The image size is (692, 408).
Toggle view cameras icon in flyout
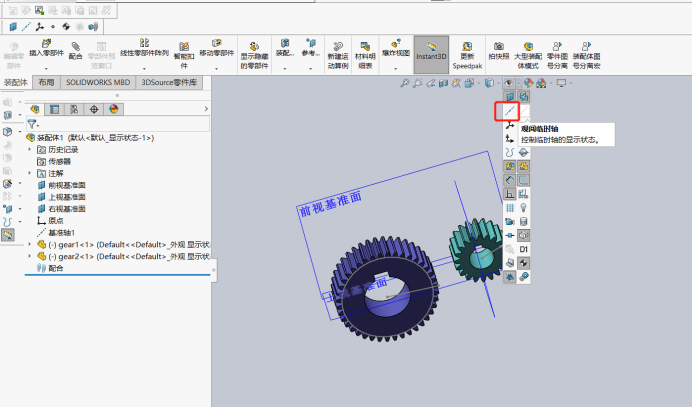[510, 222]
